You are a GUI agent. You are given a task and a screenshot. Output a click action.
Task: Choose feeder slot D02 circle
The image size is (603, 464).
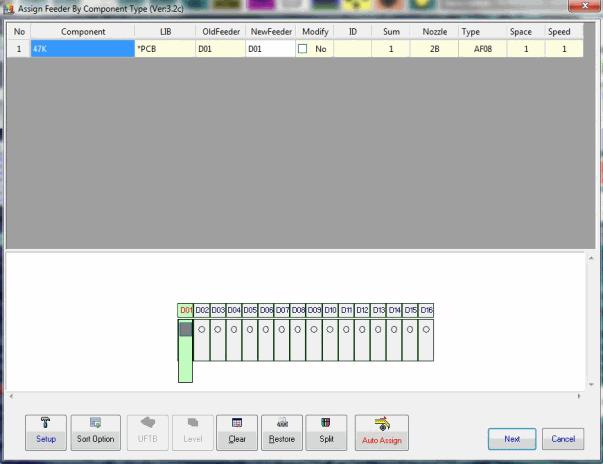click(201, 328)
